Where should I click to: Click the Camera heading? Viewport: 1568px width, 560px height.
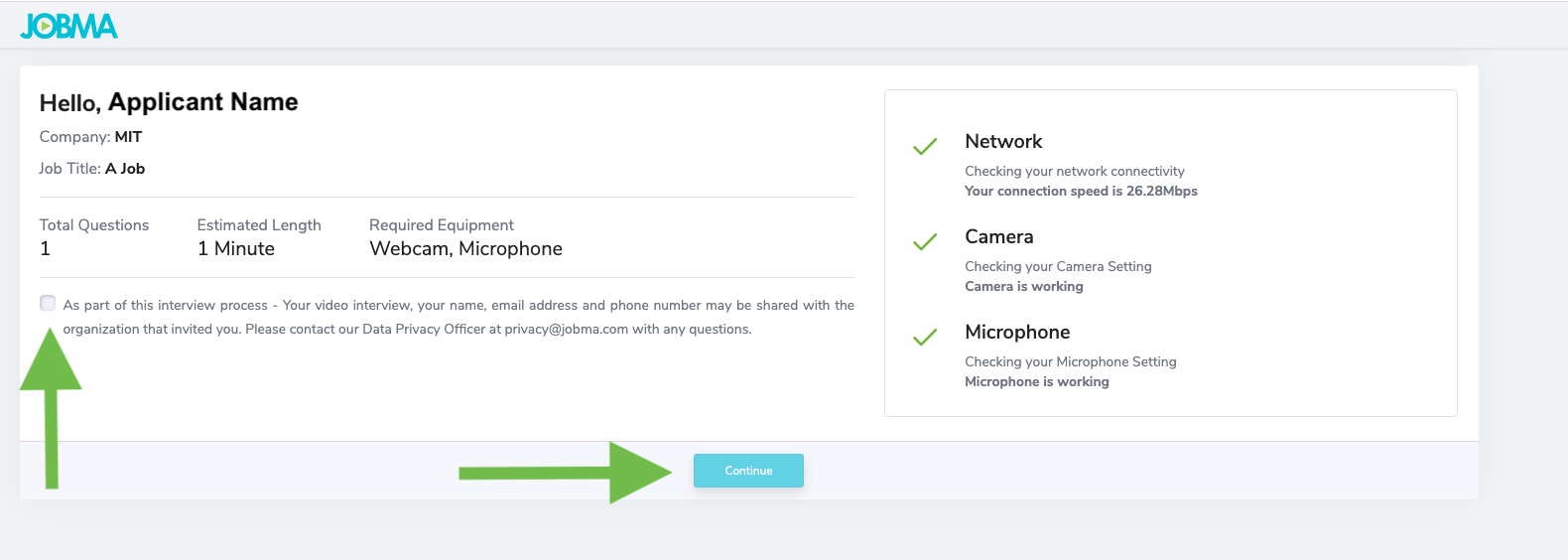pyautogui.click(x=998, y=236)
